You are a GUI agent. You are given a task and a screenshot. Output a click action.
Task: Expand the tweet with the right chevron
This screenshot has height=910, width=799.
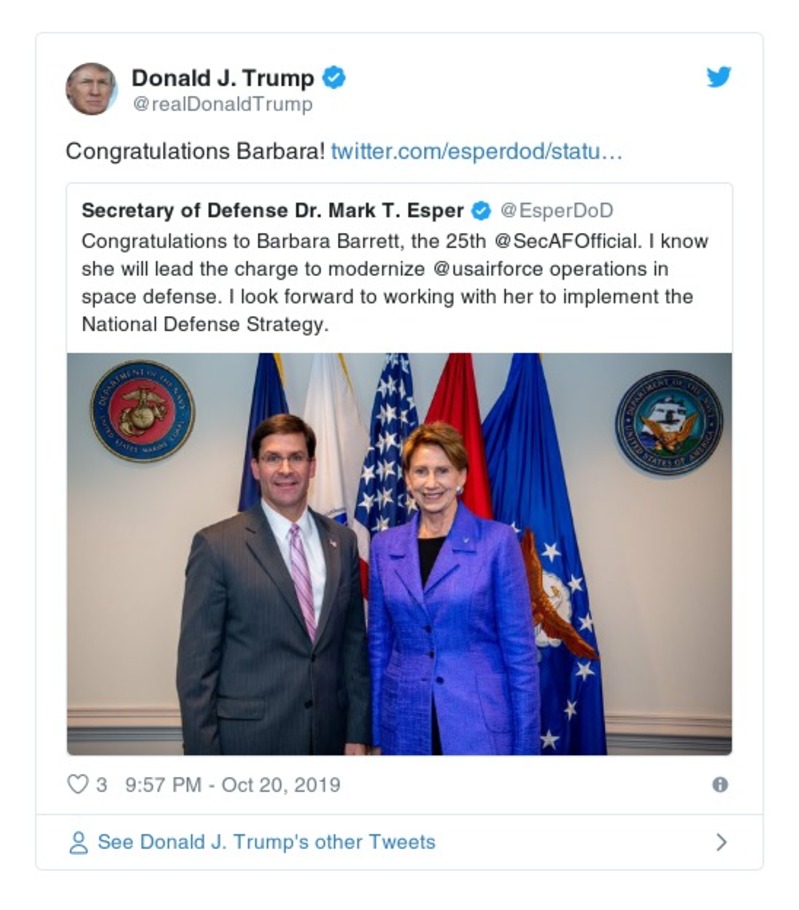(723, 842)
